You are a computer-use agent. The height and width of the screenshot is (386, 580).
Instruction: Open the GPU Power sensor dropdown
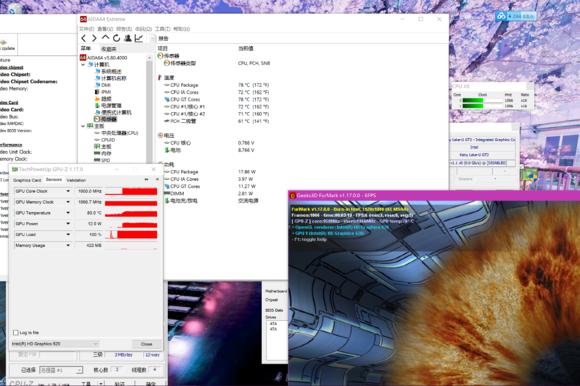tap(68, 224)
